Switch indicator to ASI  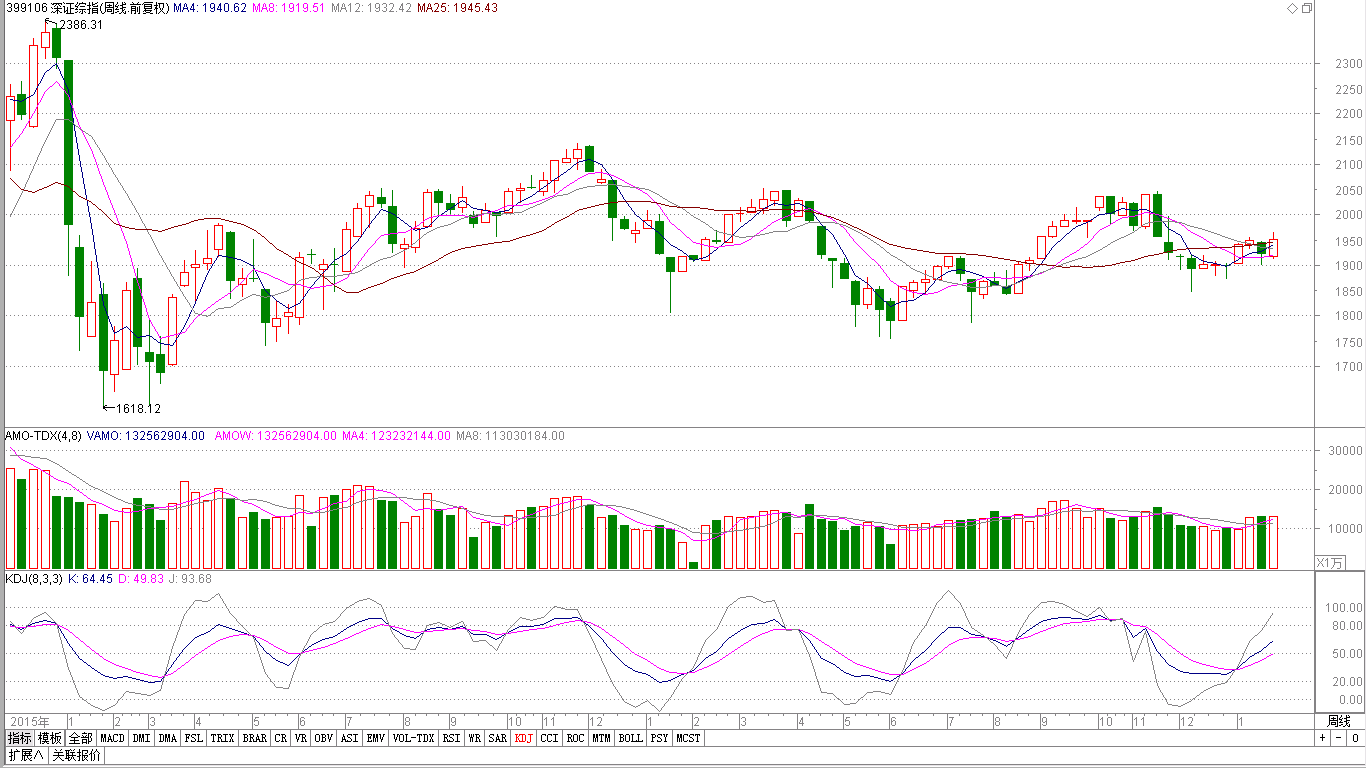(350, 738)
